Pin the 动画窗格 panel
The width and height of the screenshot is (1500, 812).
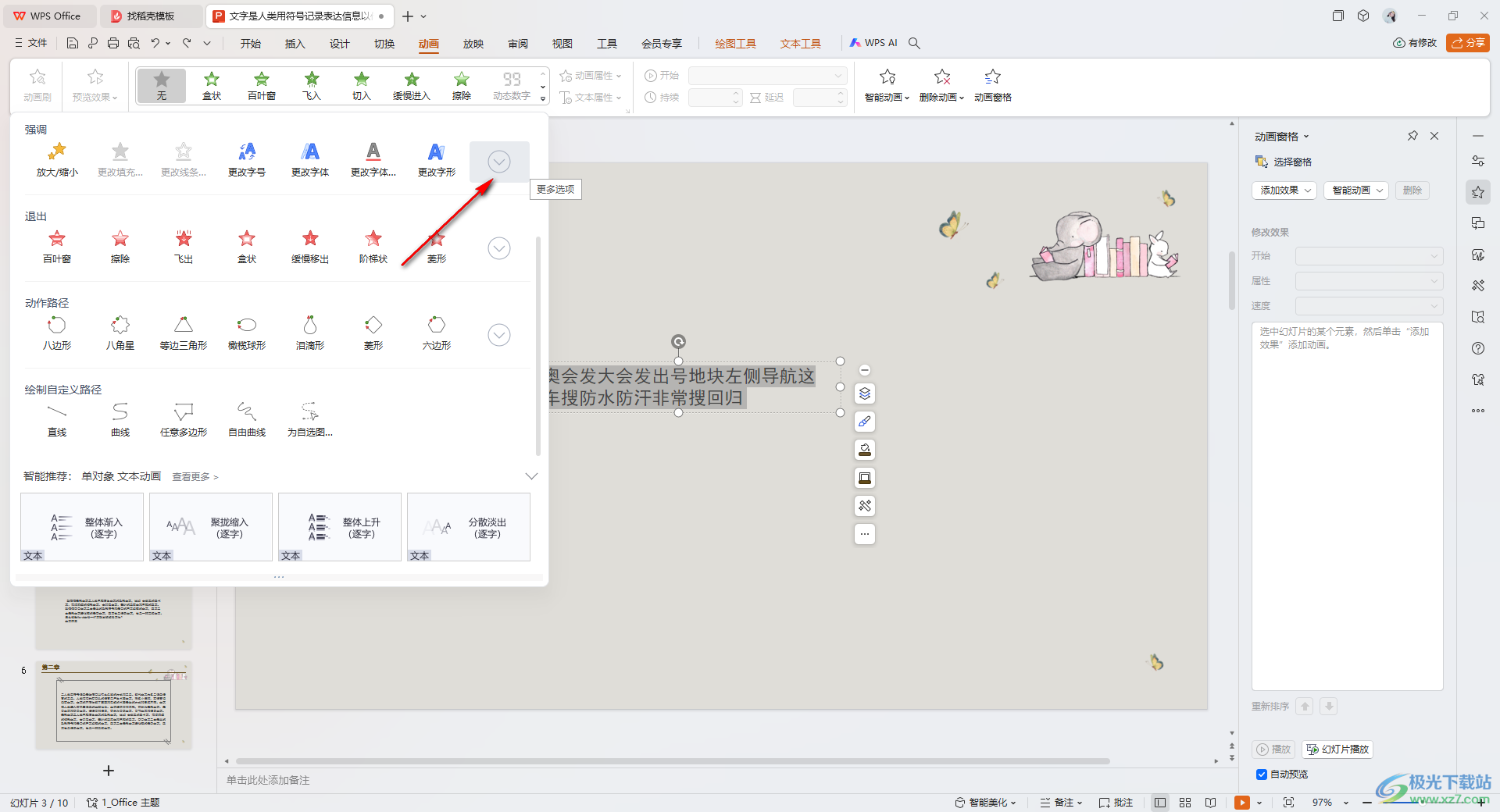tap(1412, 136)
